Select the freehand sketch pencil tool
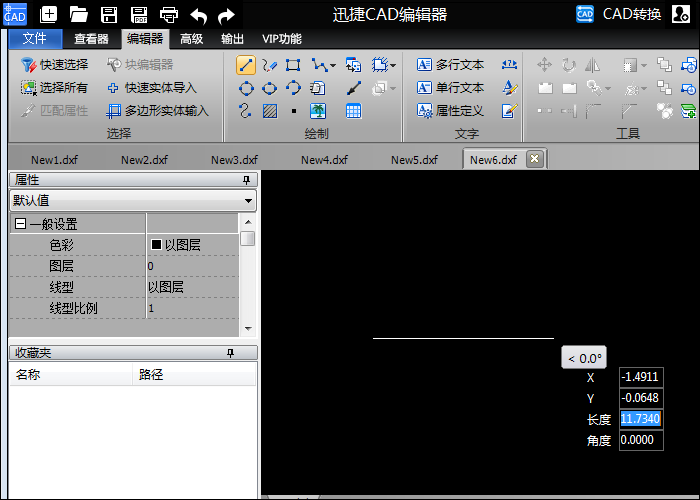This screenshot has height=500, width=700. point(269,65)
